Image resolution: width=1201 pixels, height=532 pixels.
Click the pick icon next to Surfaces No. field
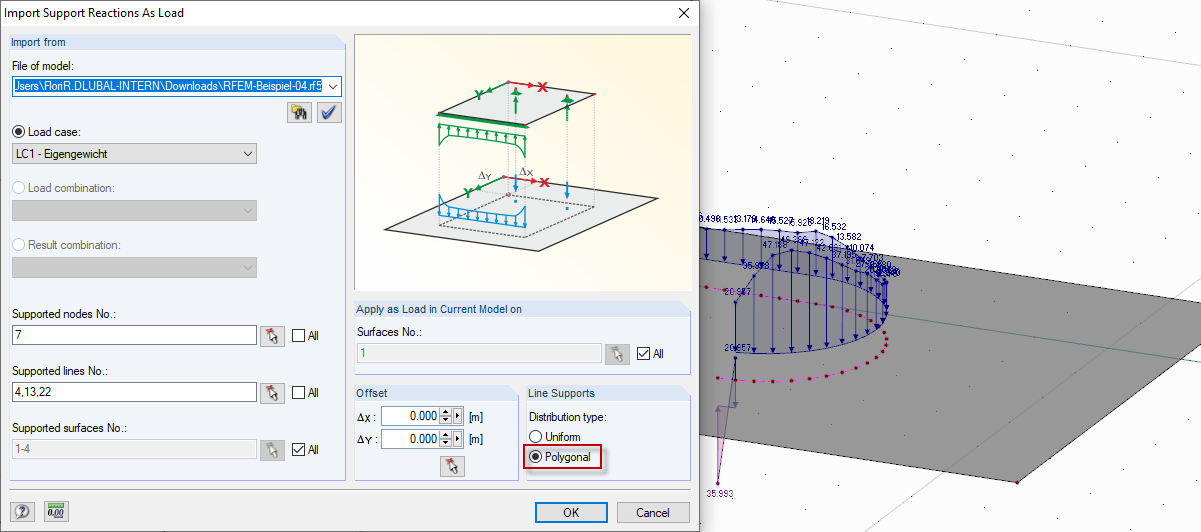coord(618,353)
